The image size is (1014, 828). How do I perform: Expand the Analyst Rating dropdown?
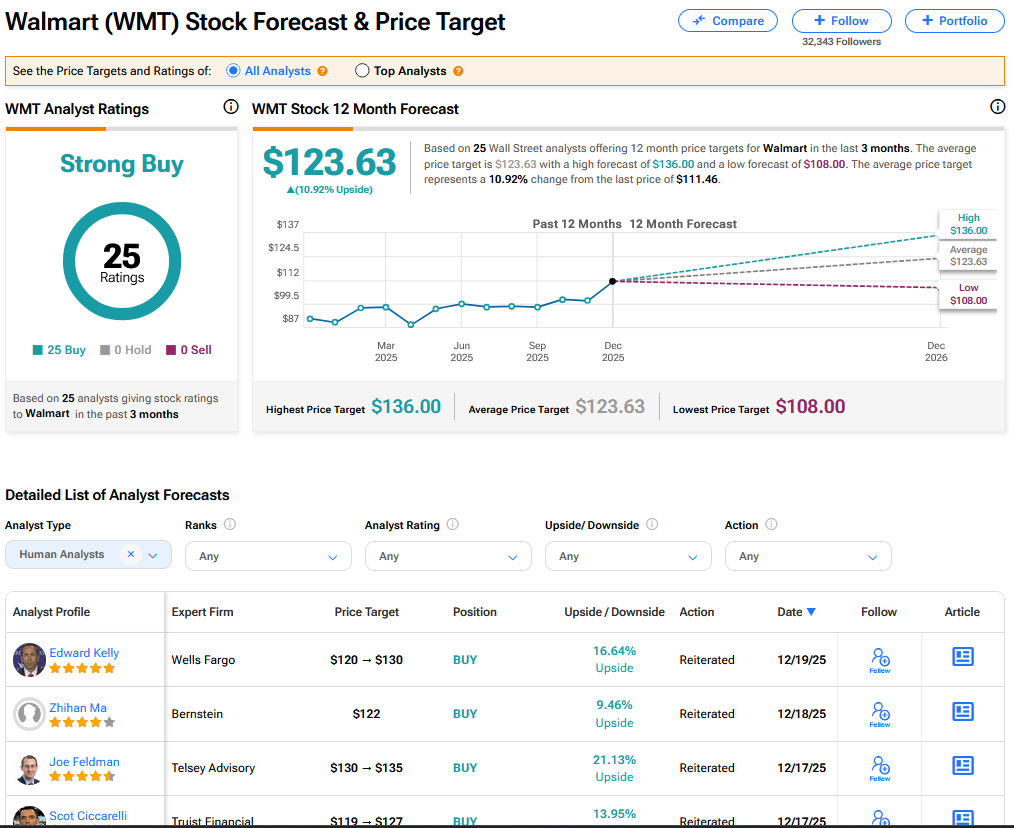pyautogui.click(x=448, y=556)
